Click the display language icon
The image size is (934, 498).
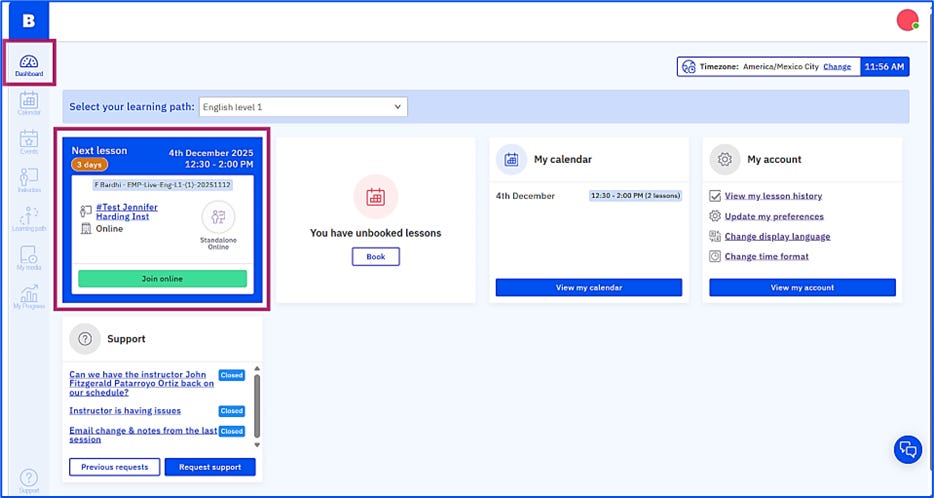click(x=715, y=236)
